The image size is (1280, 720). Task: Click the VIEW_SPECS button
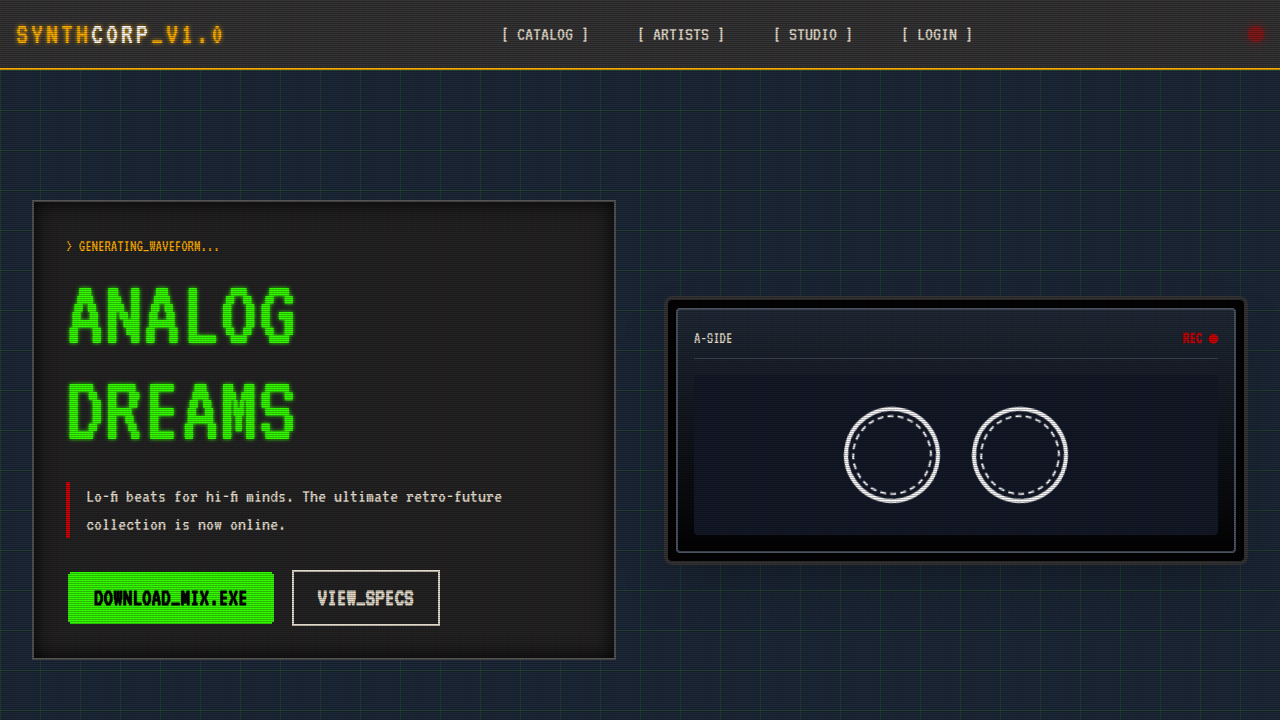(366, 598)
